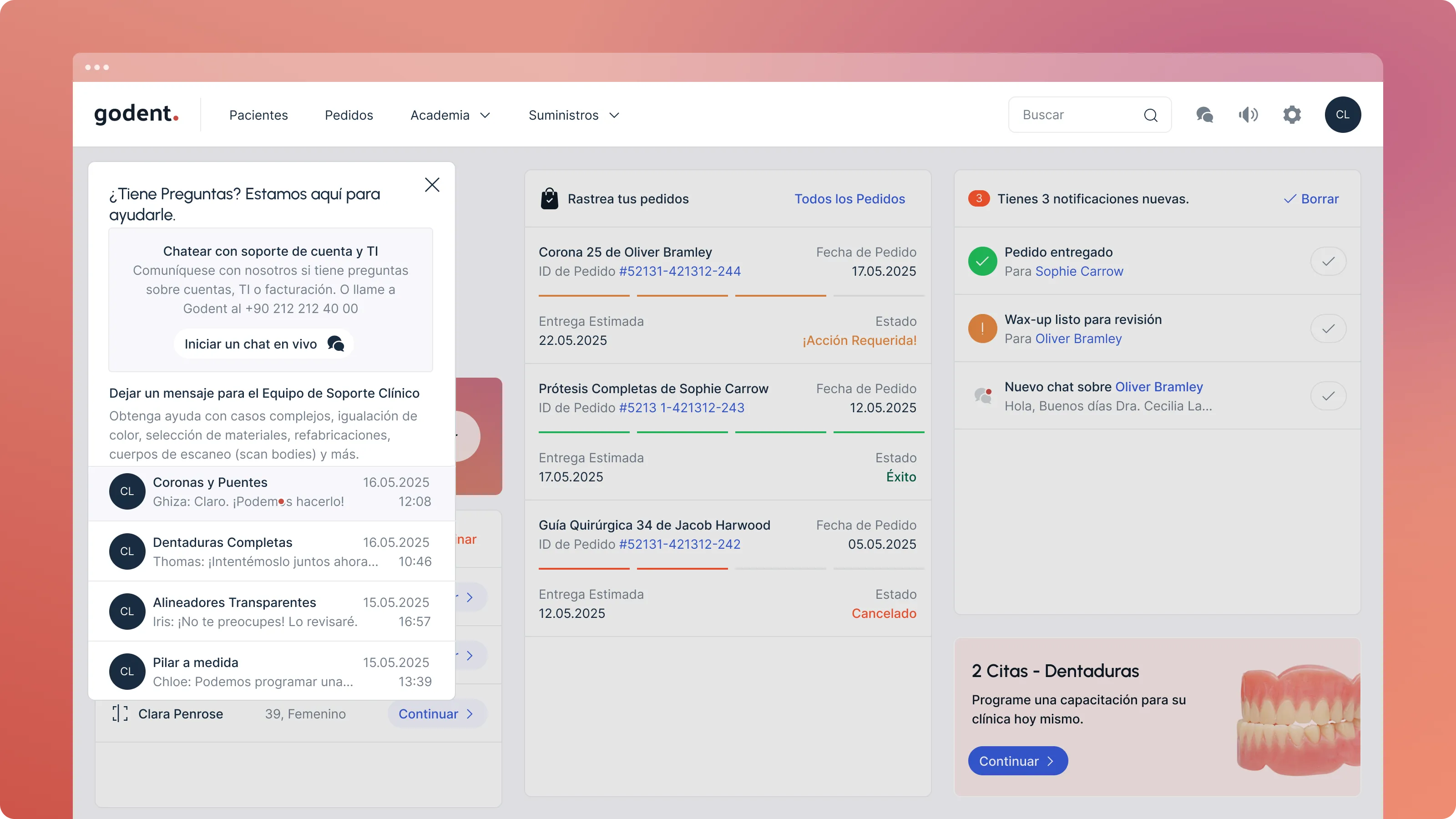
Task: Click the speaker announcements icon
Action: [x=1248, y=115]
